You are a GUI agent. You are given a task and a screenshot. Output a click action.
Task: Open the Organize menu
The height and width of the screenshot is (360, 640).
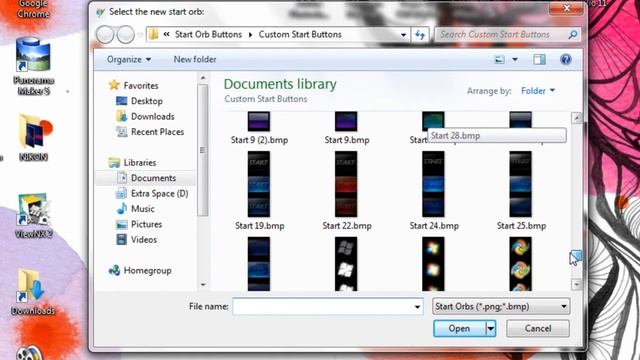pos(129,60)
